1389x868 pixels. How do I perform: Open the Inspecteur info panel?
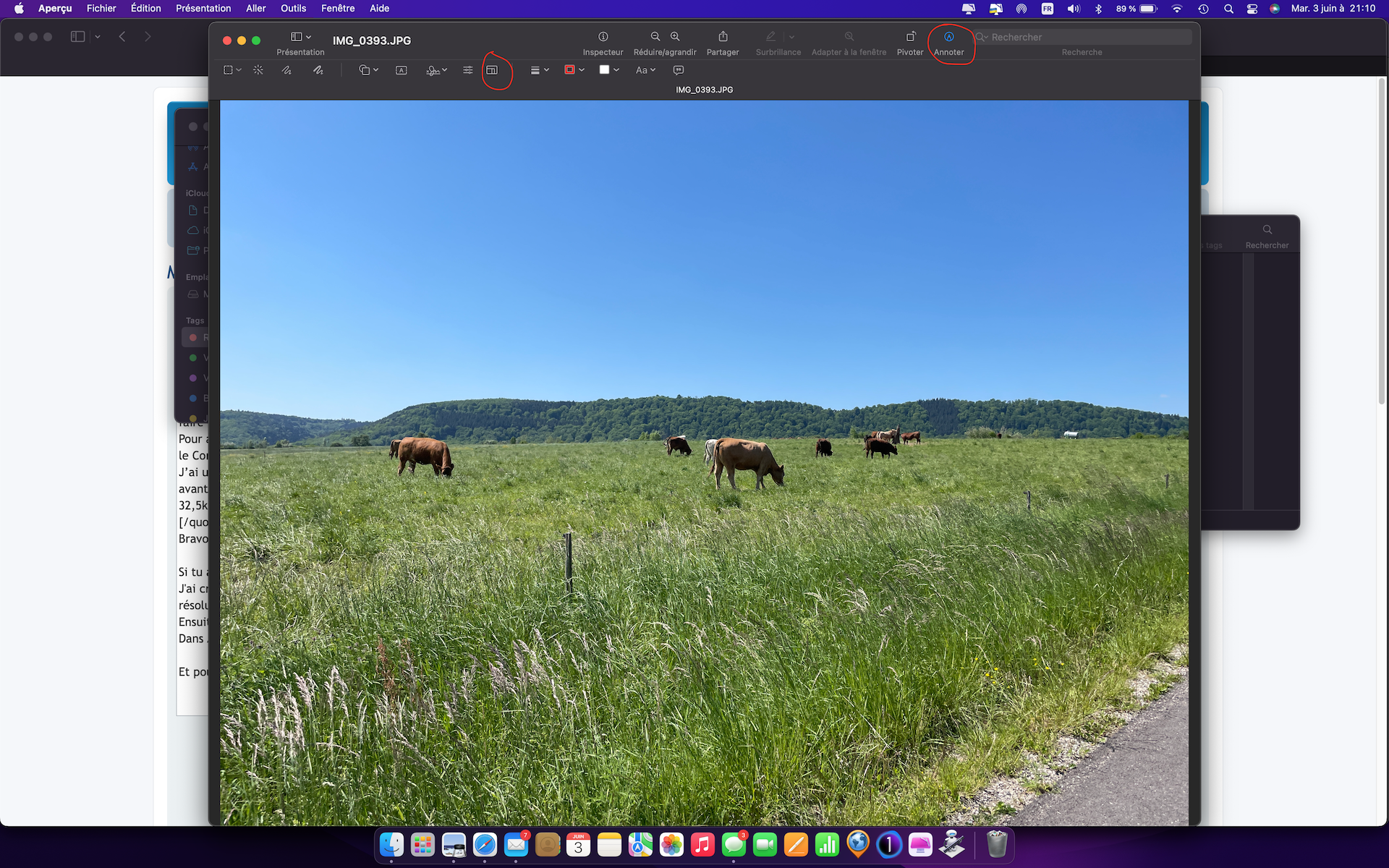(x=603, y=37)
